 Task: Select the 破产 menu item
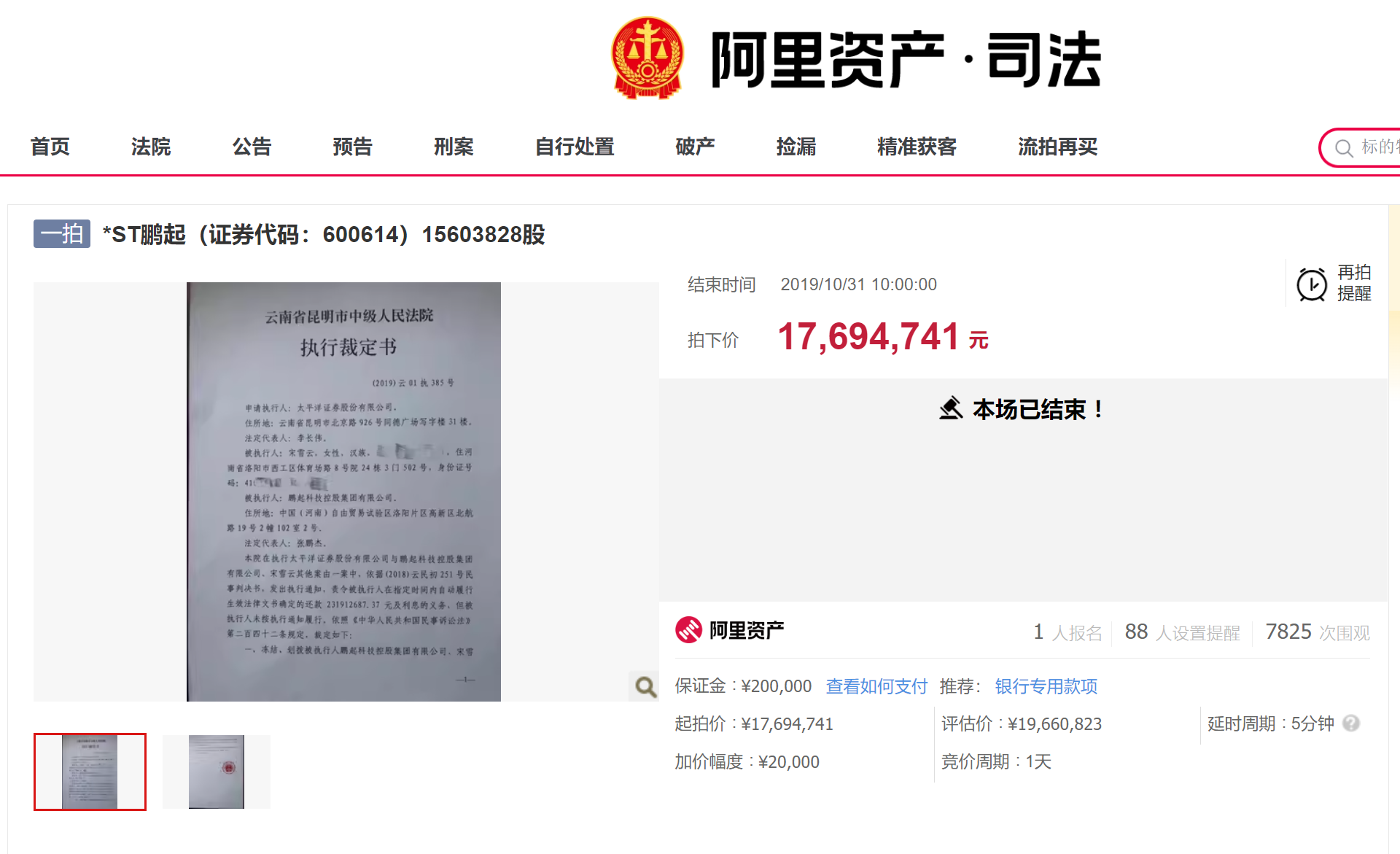pos(696,147)
